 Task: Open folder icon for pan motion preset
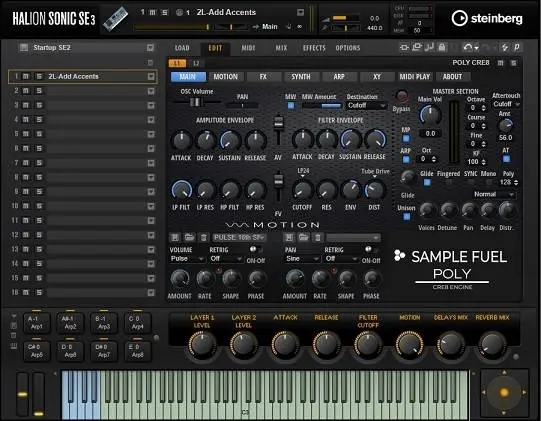tap(304, 237)
